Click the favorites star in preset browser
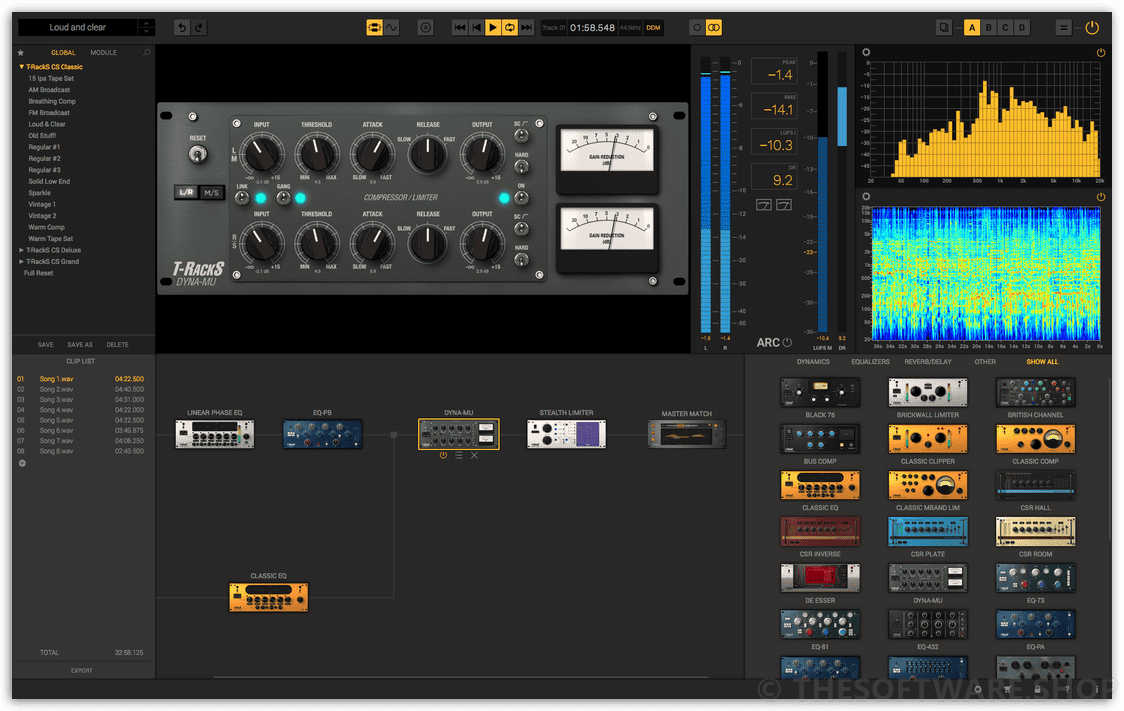Viewport: 1124px width, 711px height. pyautogui.click(x=21, y=52)
